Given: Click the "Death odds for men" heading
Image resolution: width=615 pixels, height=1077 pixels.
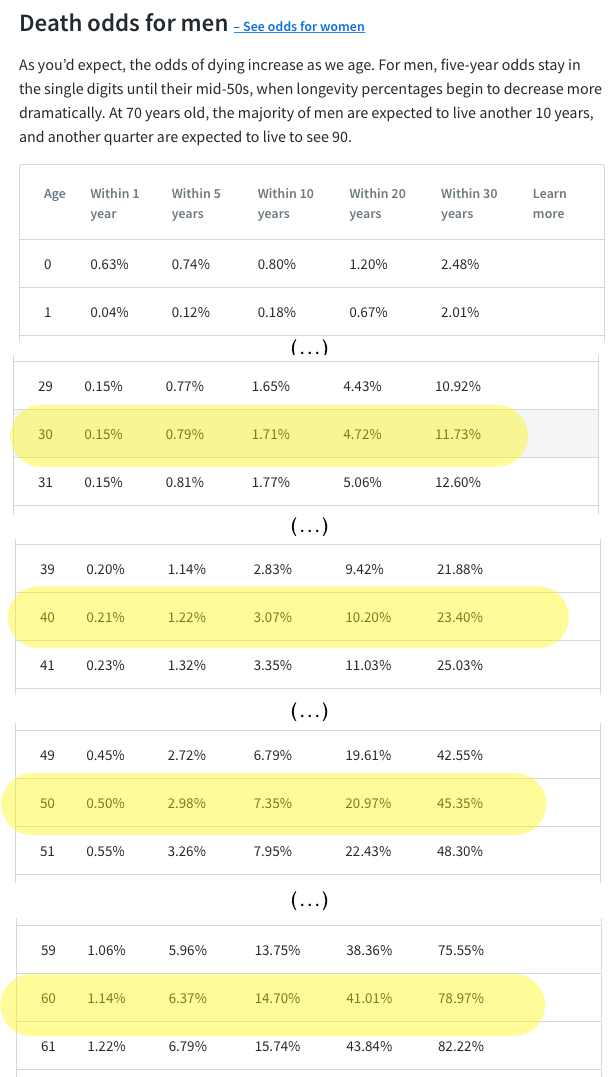Looking at the screenshot, I should click(x=122, y=24).
